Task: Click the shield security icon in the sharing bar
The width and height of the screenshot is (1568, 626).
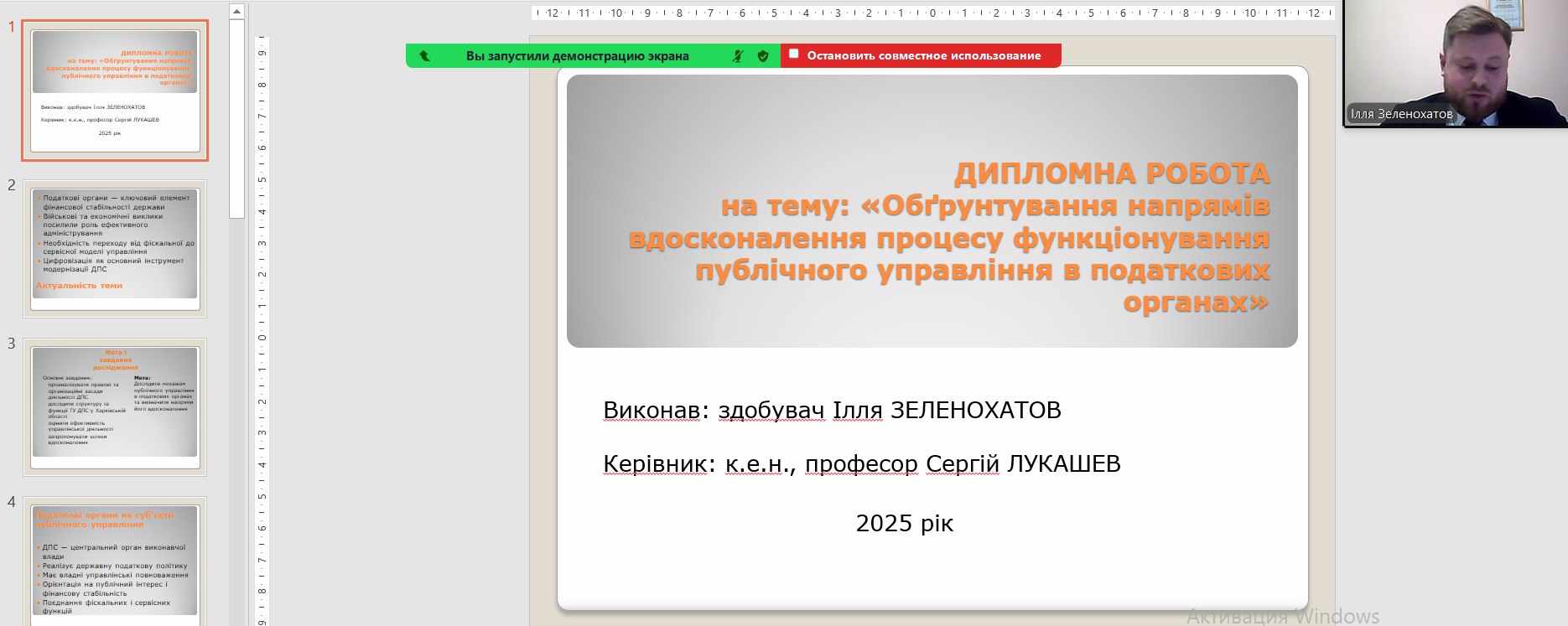Action: click(763, 56)
